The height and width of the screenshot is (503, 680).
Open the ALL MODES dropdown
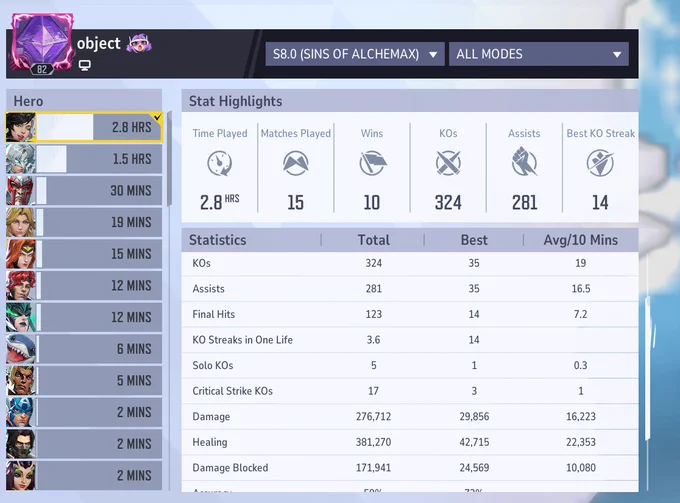pyautogui.click(x=539, y=54)
